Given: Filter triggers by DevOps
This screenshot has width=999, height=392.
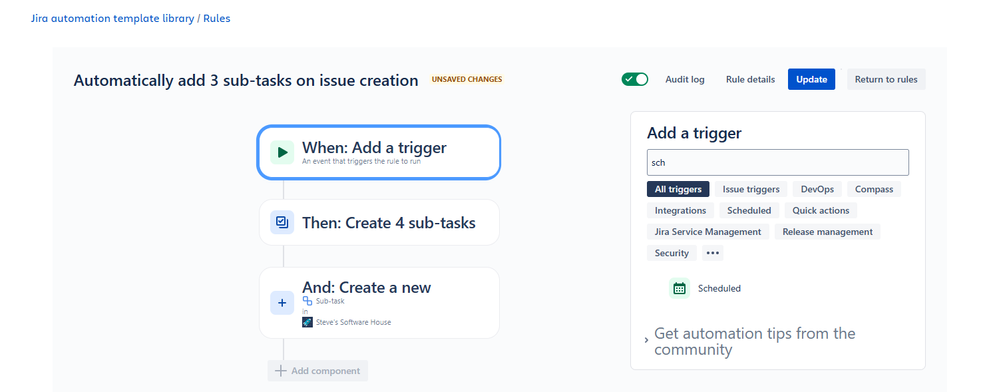Looking at the screenshot, I should [x=817, y=189].
